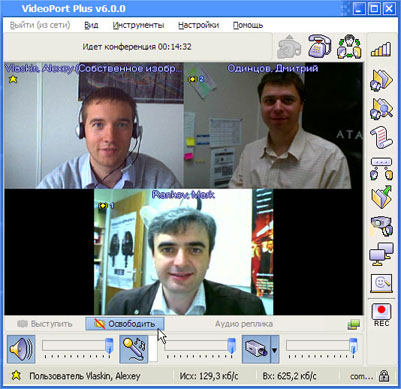The width and height of the screenshot is (401, 389).
Task: Toggle the speaker mute button
Action: pyautogui.click(x=21, y=349)
